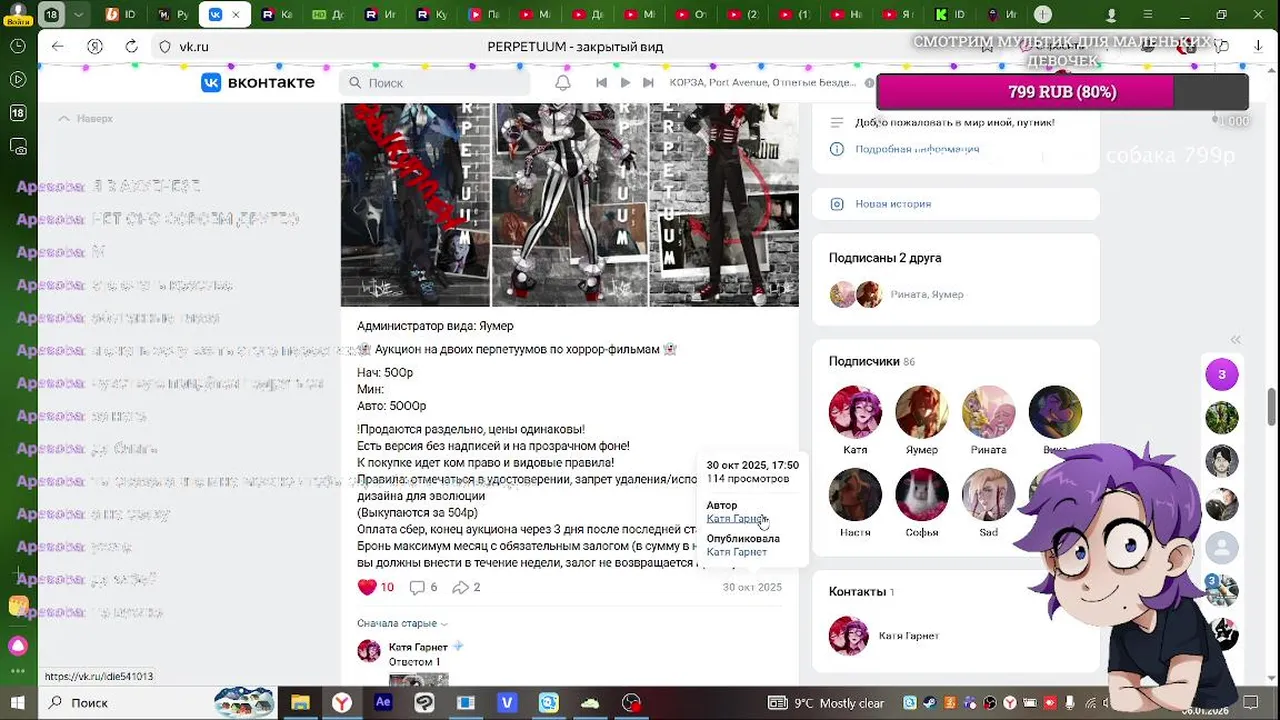
Task: Open File Explorer from taskbar
Action: tap(300, 703)
